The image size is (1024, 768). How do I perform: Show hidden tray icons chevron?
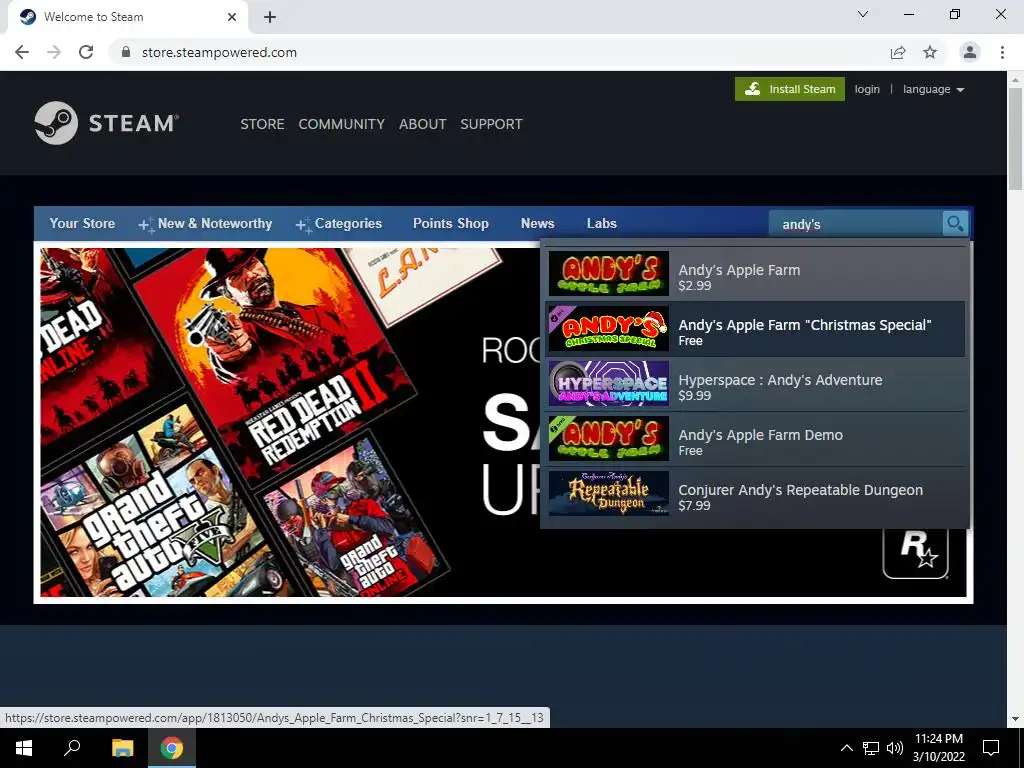click(846, 748)
